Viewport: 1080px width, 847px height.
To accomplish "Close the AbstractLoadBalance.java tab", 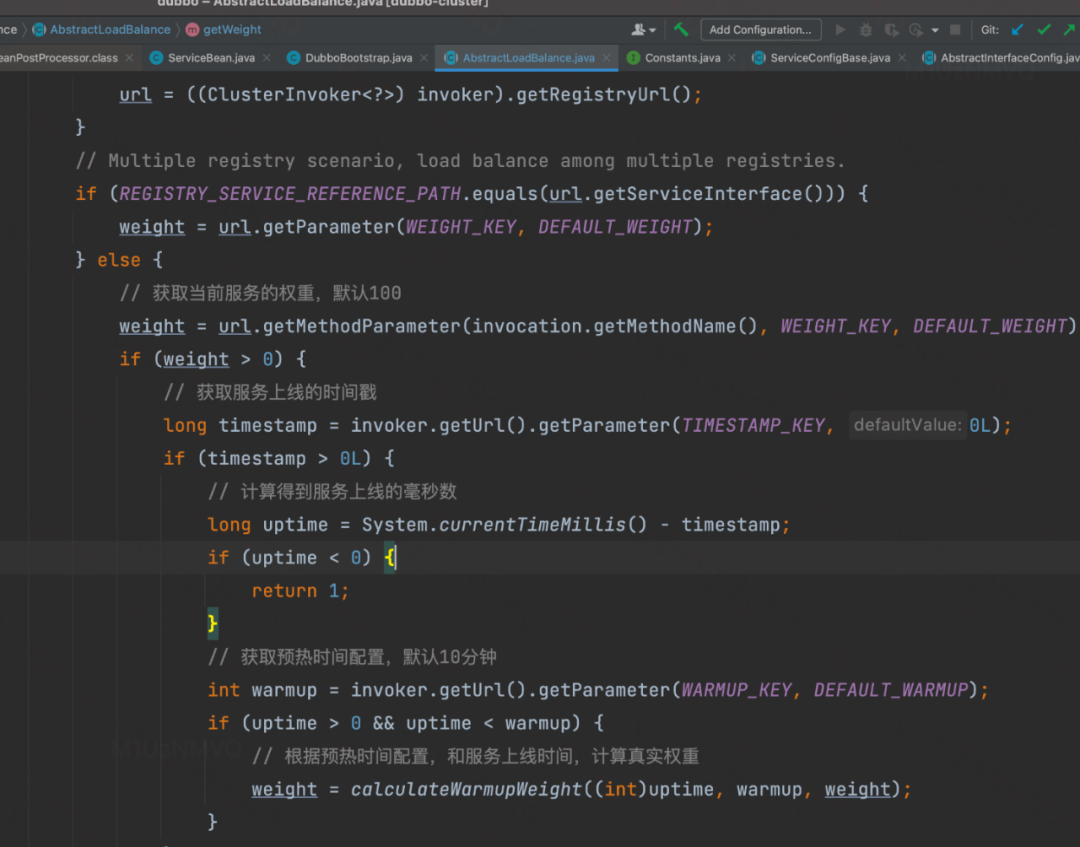I will point(606,58).
